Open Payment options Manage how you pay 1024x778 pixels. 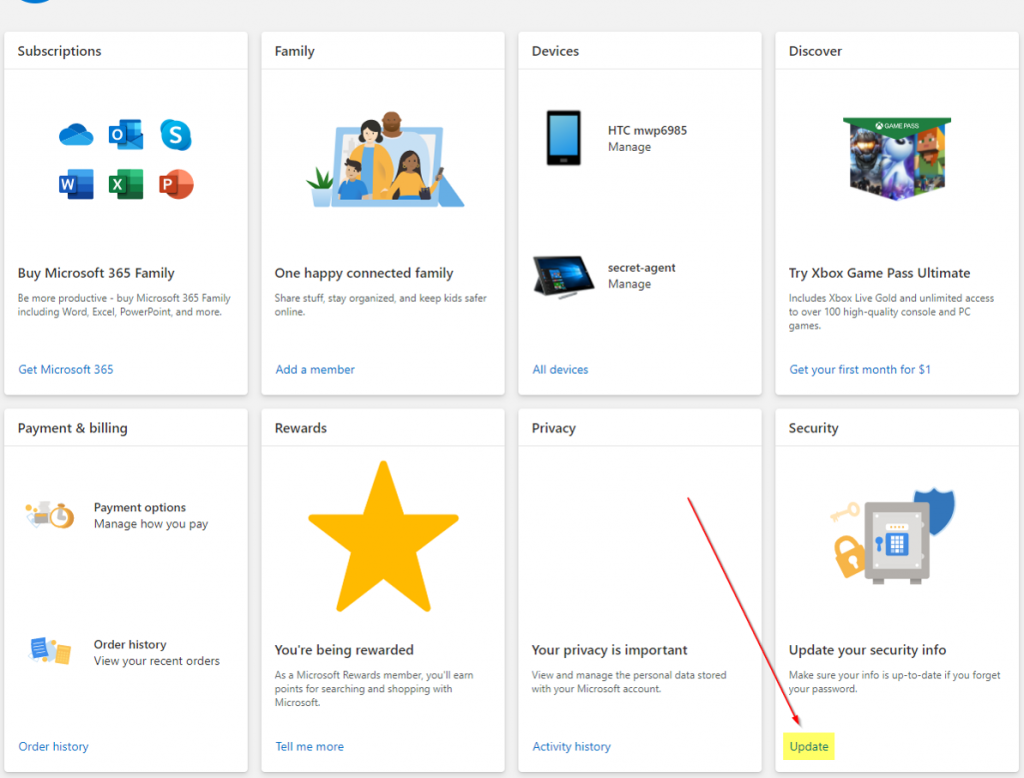click(x=151, y=515)
